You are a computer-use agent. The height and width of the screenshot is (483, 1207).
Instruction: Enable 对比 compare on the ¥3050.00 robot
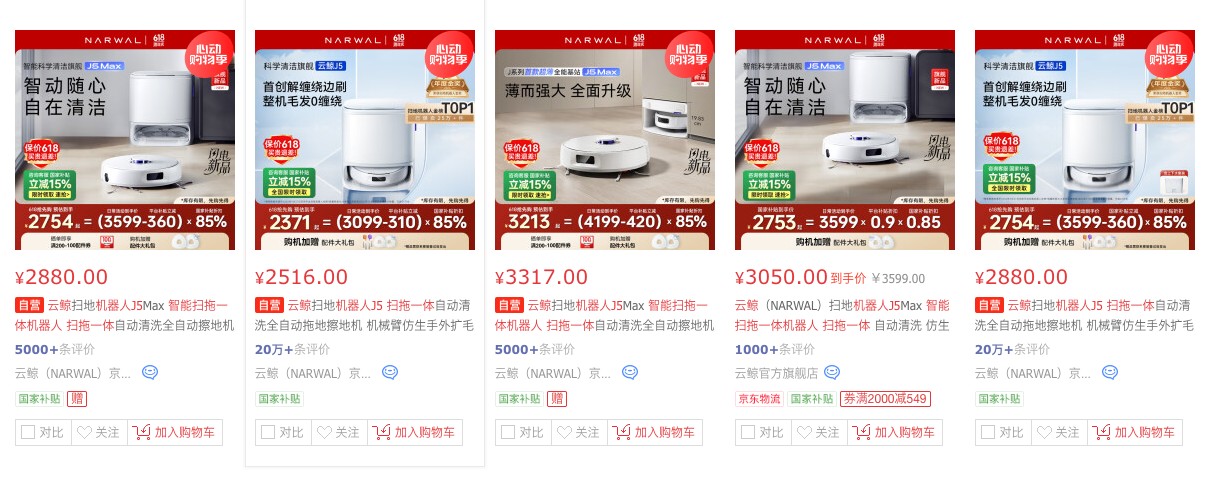[x=747, y=433]
